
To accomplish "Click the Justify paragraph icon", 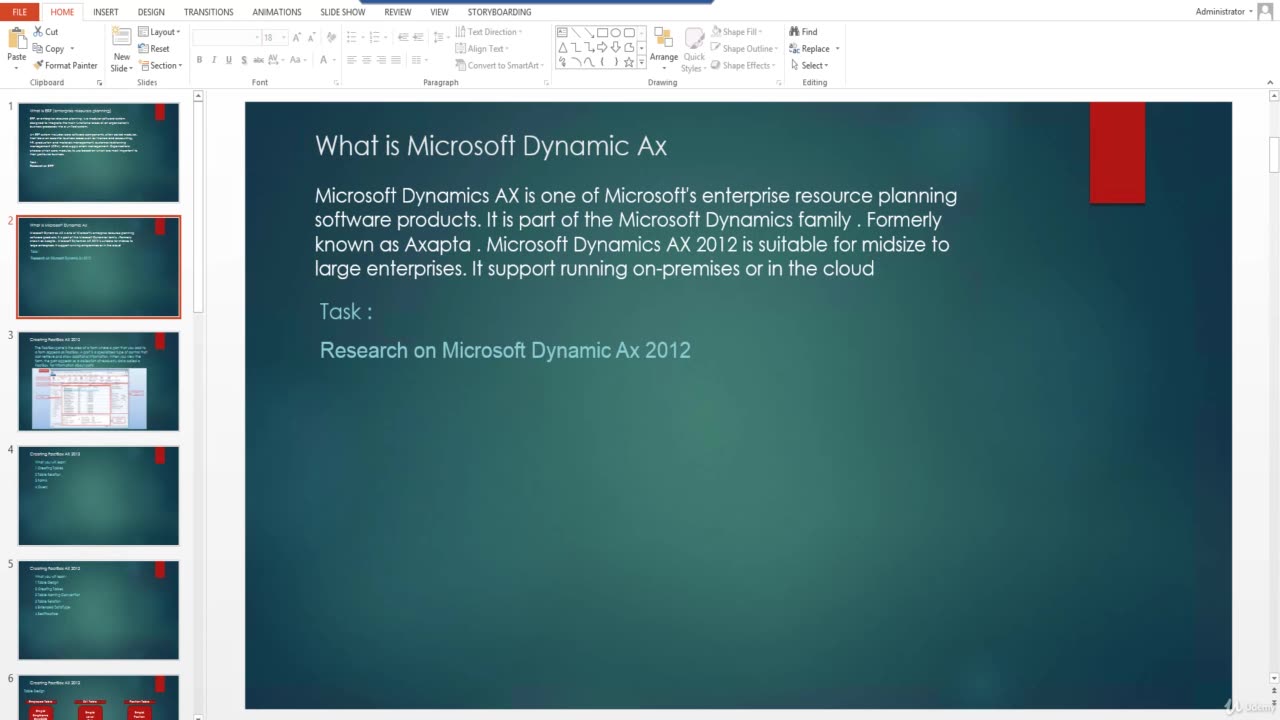I will [396, 60].
